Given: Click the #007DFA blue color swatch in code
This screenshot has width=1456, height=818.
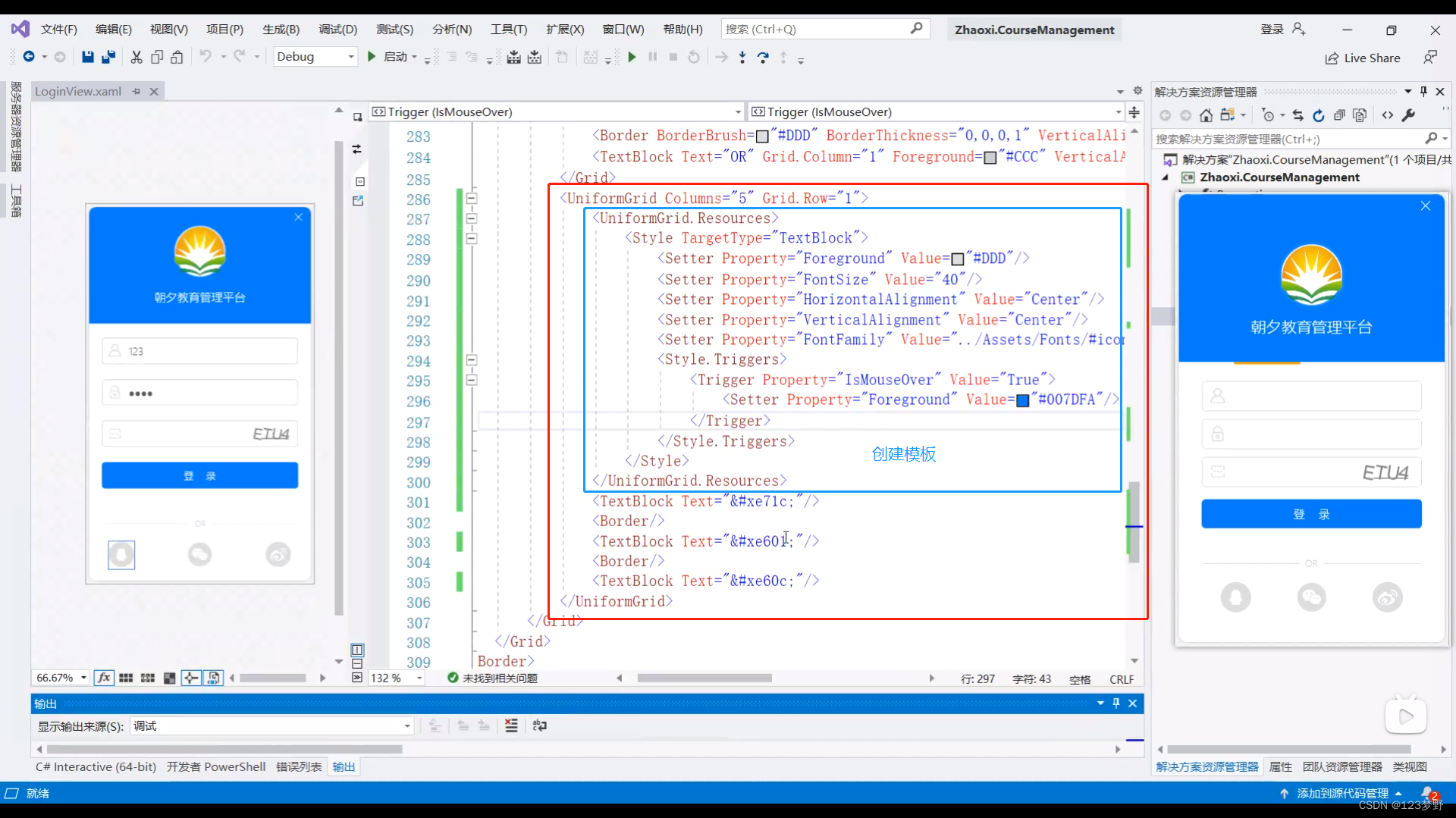Looking at the screenshot, I should tap(1022, 400).
